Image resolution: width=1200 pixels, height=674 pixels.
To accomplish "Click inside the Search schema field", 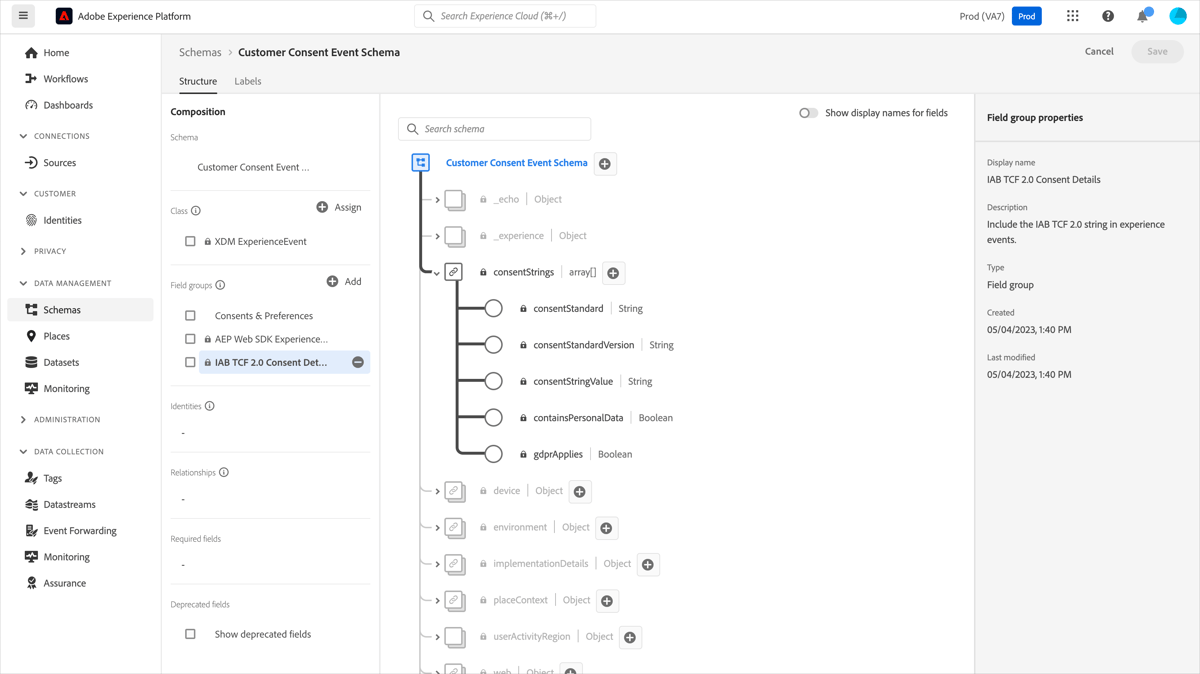I will (494, 128).
